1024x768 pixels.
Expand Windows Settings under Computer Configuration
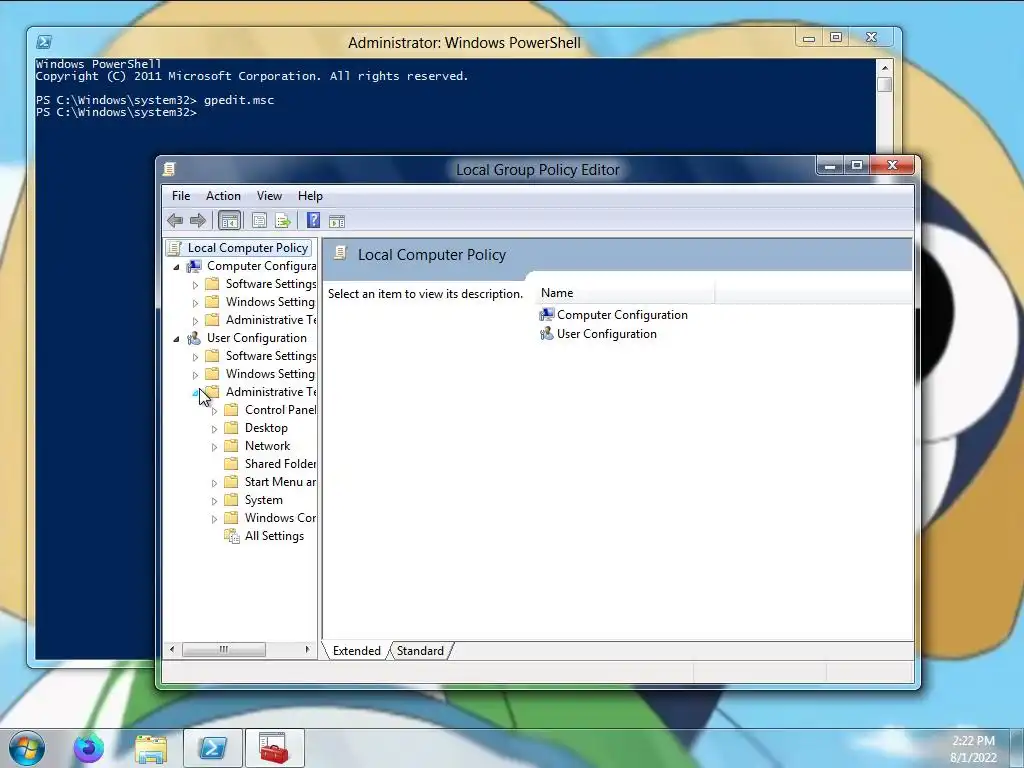point(195,303)
